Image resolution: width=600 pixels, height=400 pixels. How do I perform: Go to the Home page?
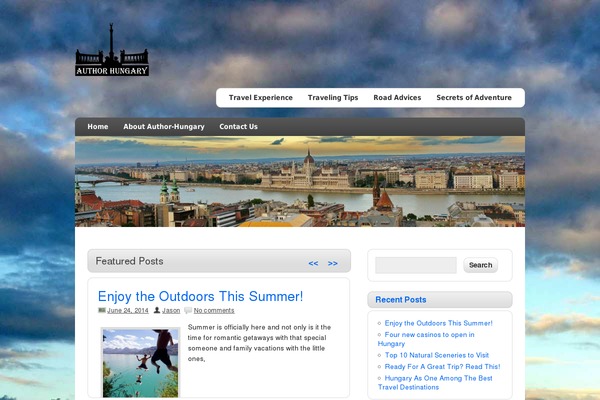(x=98, y=127)
